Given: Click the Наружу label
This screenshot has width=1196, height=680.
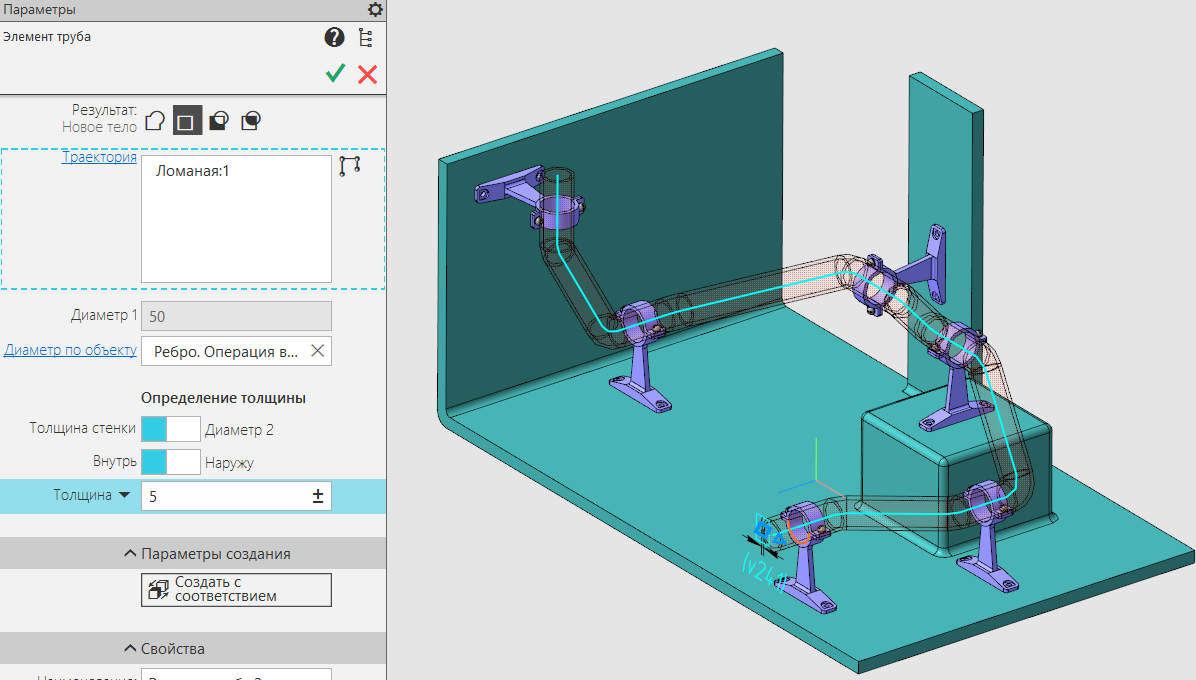Looking at the screenshot, I should pyautogui.click(x=229, y=463).
